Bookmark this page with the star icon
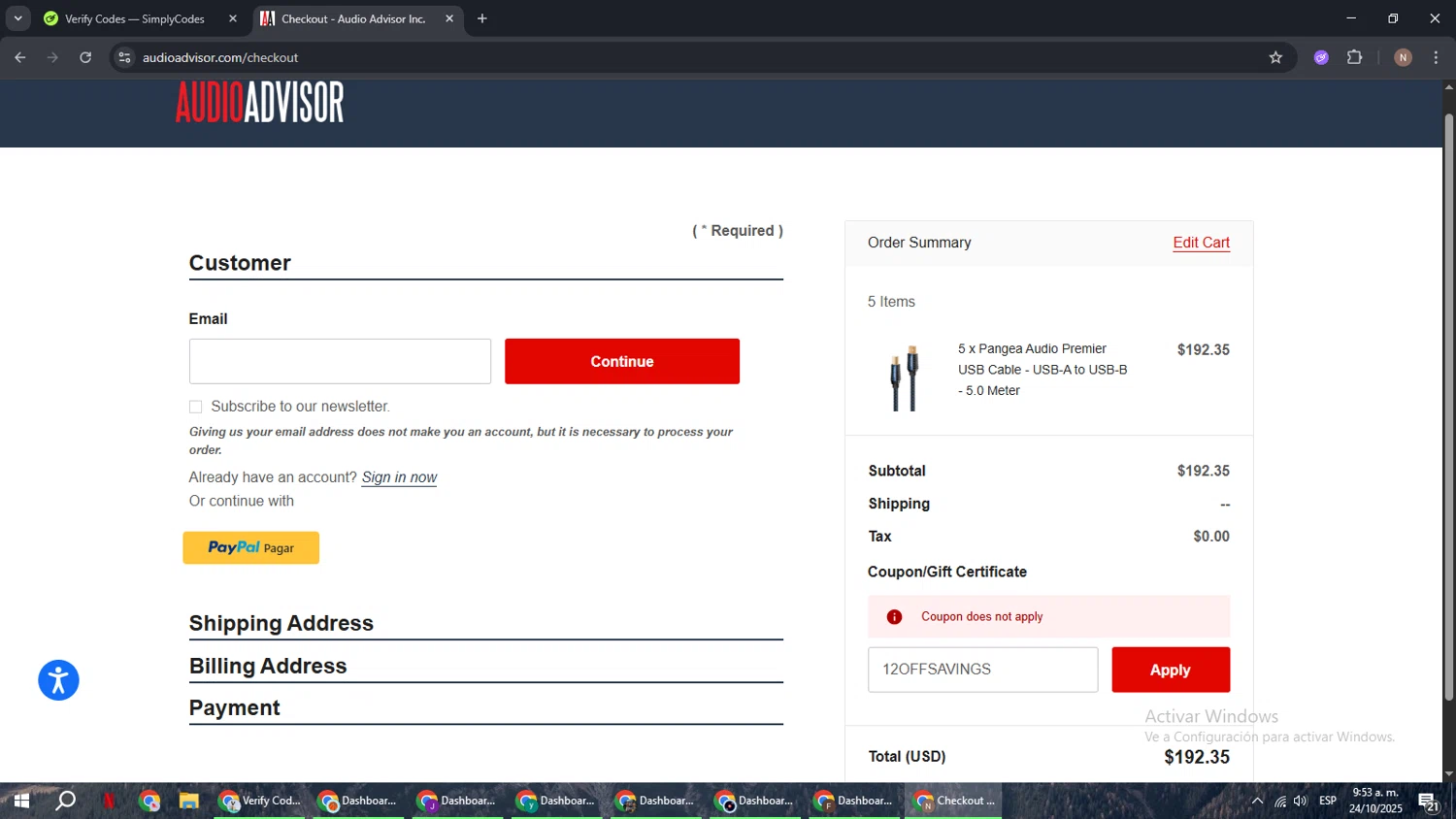Screen dimensions: 1456x819 point(1275,57)
